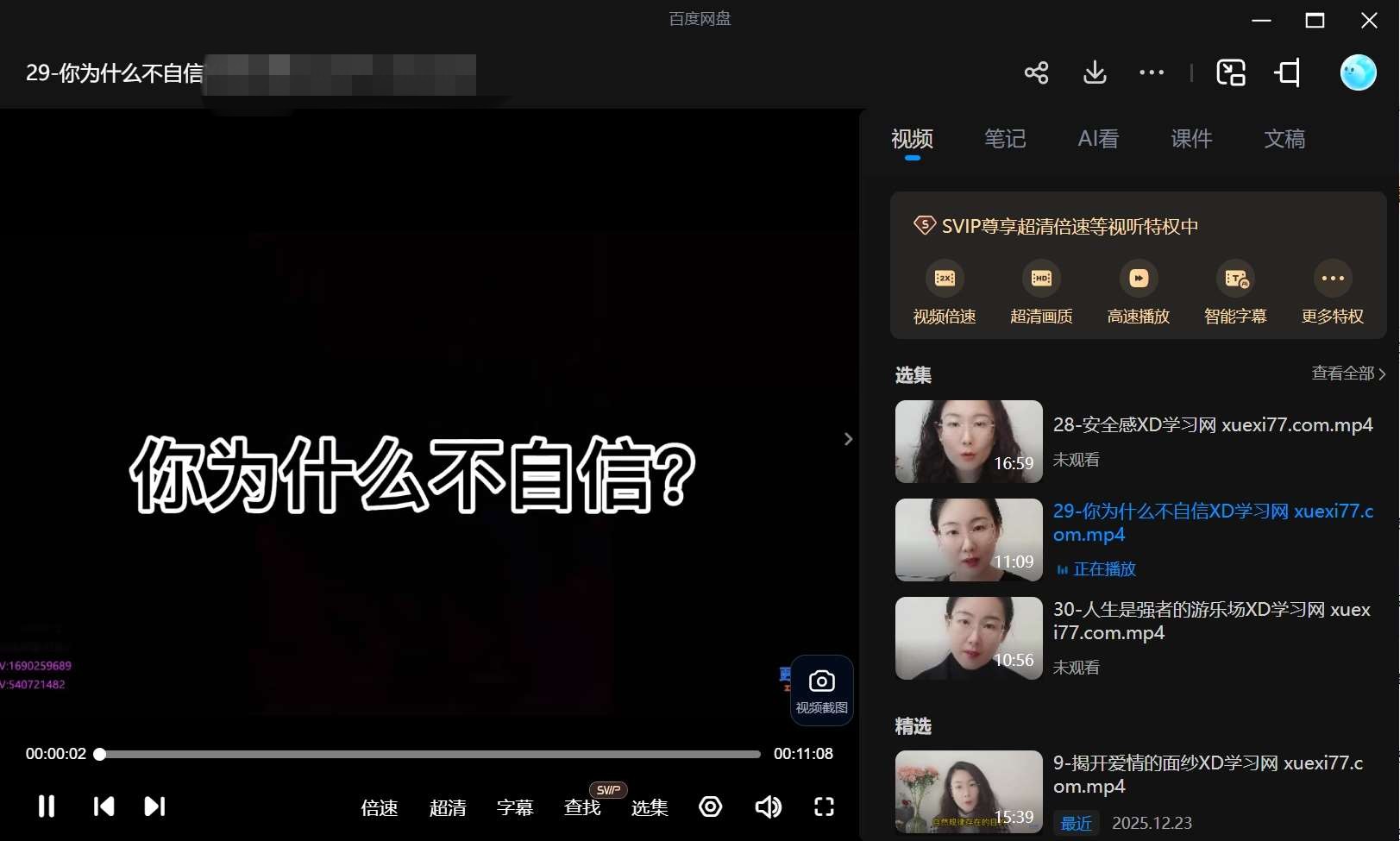Switch to the AI看 tab
The image size is (1400, 841).
(x=1098, y=139)
